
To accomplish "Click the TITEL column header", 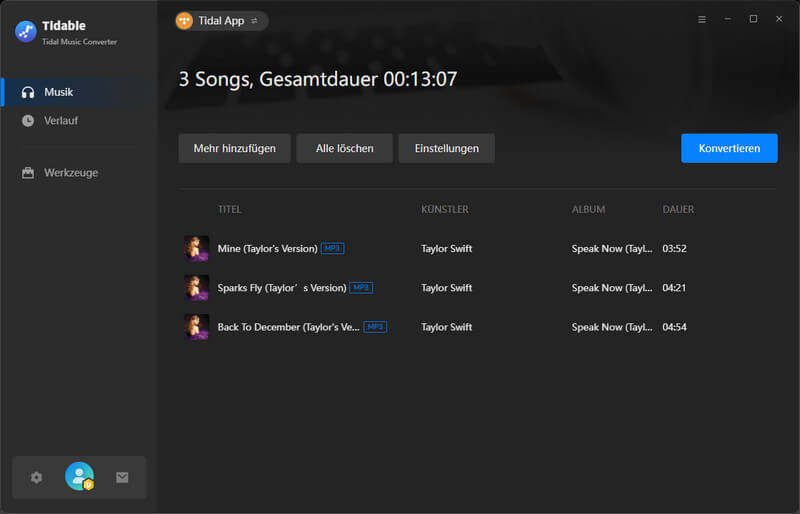I will click(x=230, y=209).
